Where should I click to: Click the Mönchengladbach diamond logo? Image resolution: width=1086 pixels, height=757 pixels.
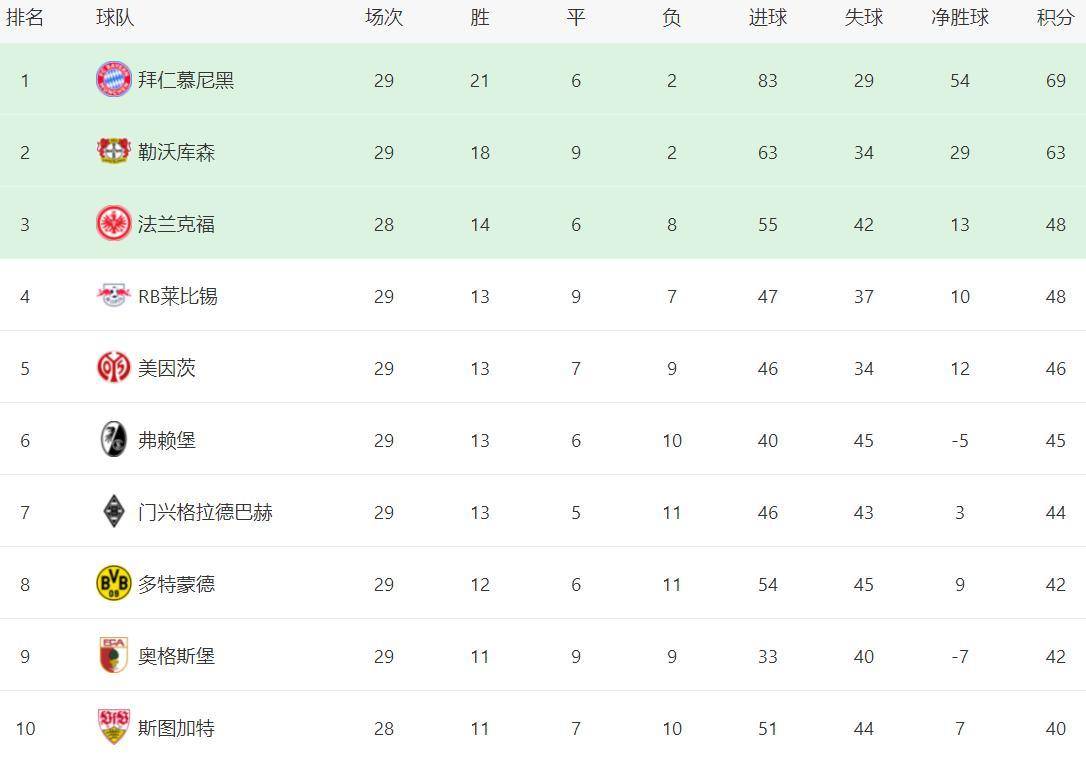pyautogui.click(x=113, y=512)
